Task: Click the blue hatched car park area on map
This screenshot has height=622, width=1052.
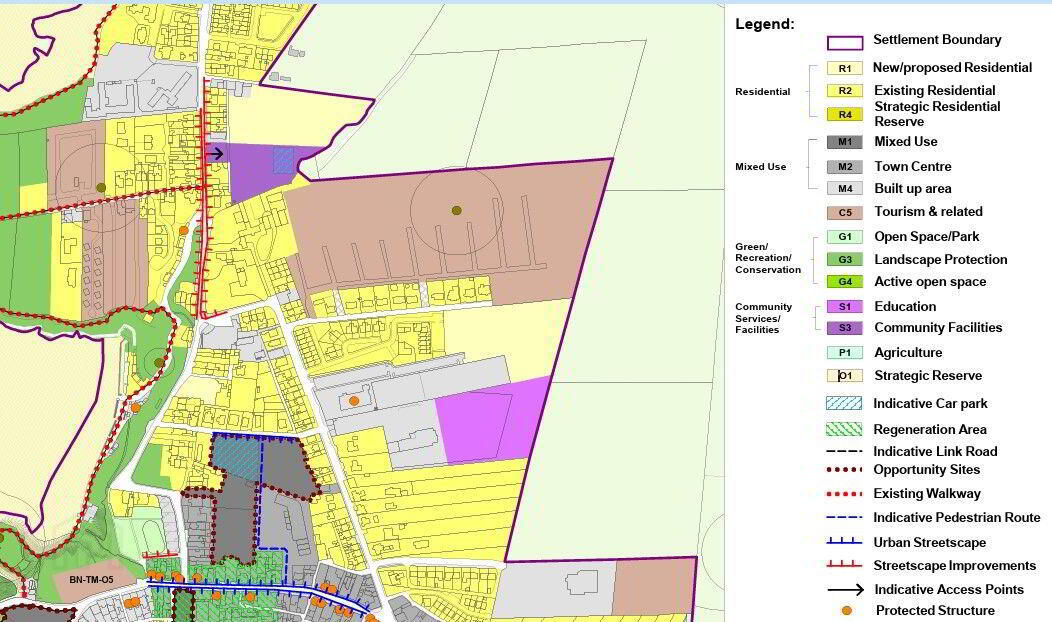Action: tap(237, 457)
